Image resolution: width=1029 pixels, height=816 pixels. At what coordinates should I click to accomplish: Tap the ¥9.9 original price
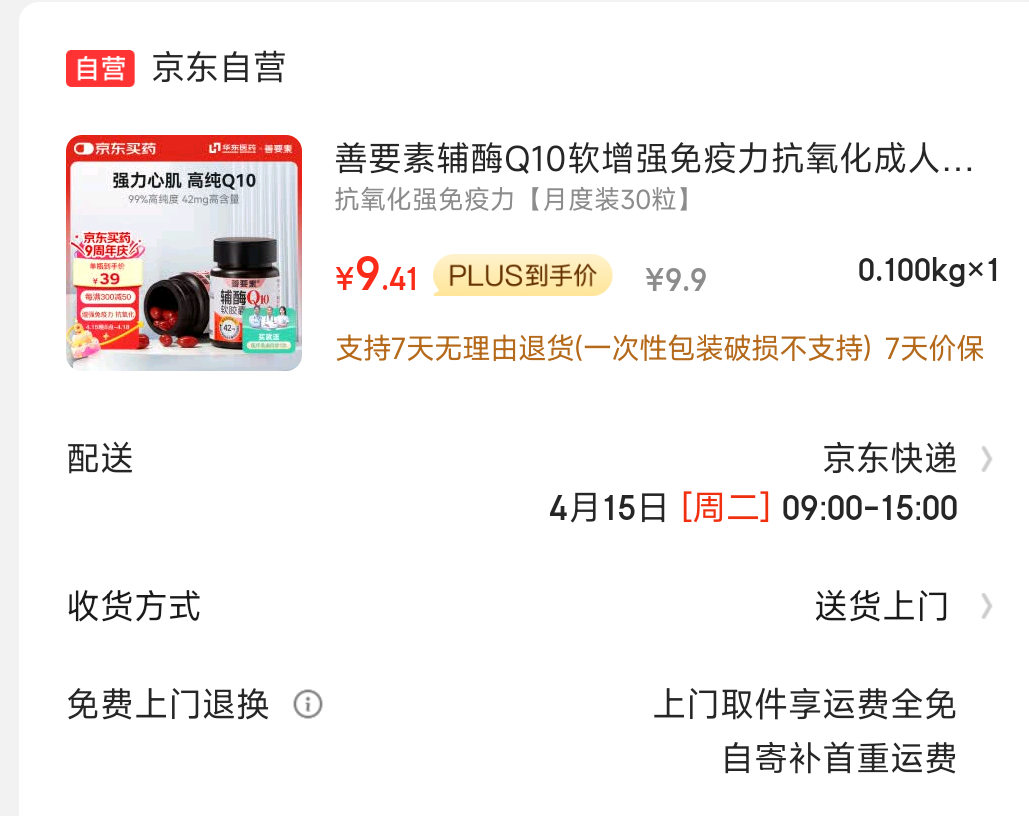click(x=676, y=280)
